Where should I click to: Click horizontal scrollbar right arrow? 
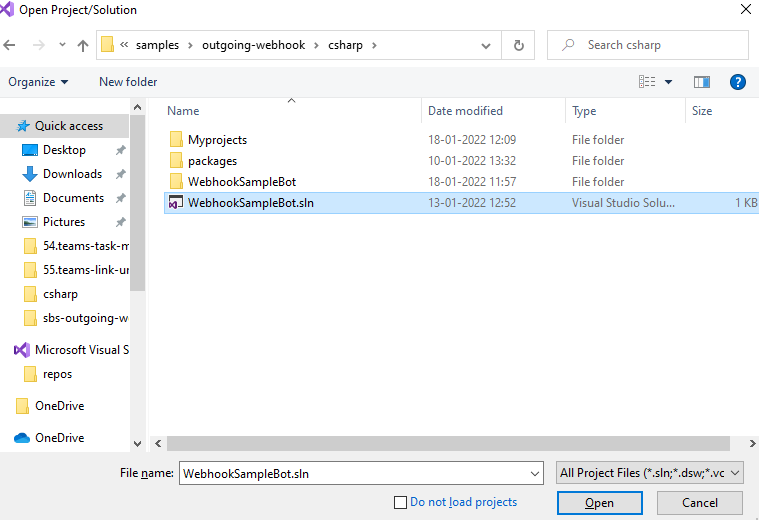(x=752, y=443)
